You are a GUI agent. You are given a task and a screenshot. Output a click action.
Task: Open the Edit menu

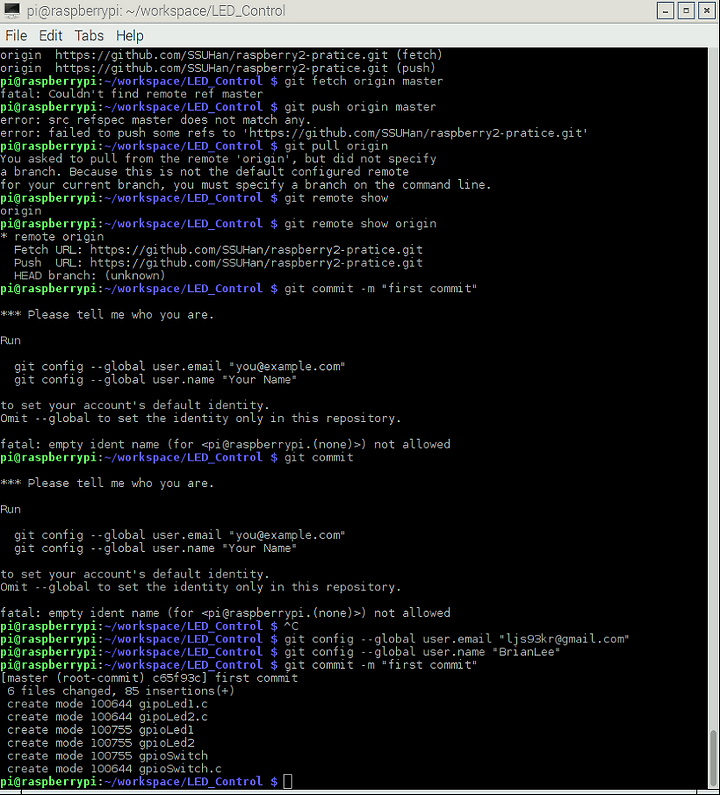(50, 35)
